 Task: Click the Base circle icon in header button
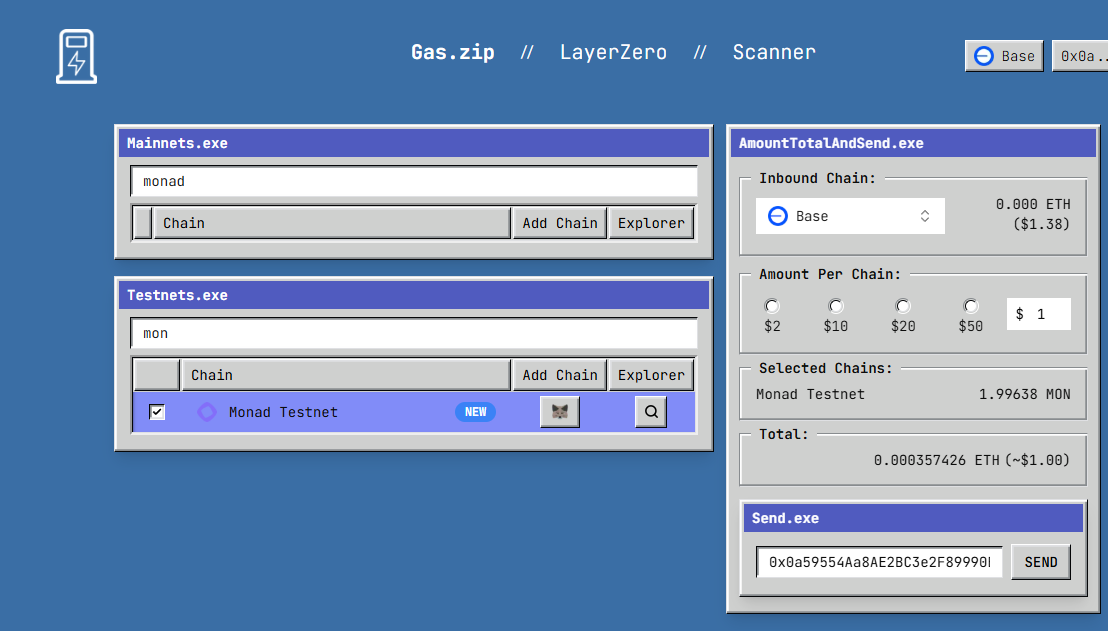[x=984, y=56]
